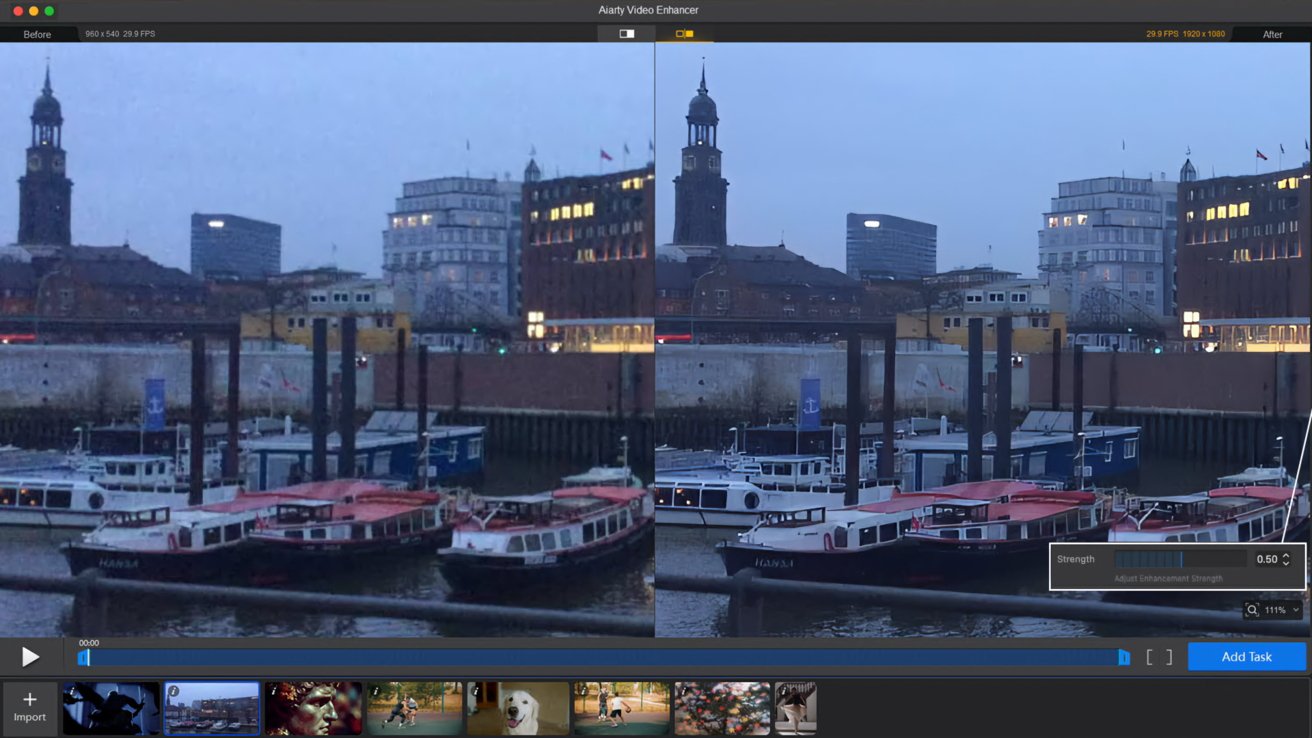The height and width of the screenshot is (738, 1312).
Task: Select the harbor boats video thumbnail
Action: coord(212,708)
